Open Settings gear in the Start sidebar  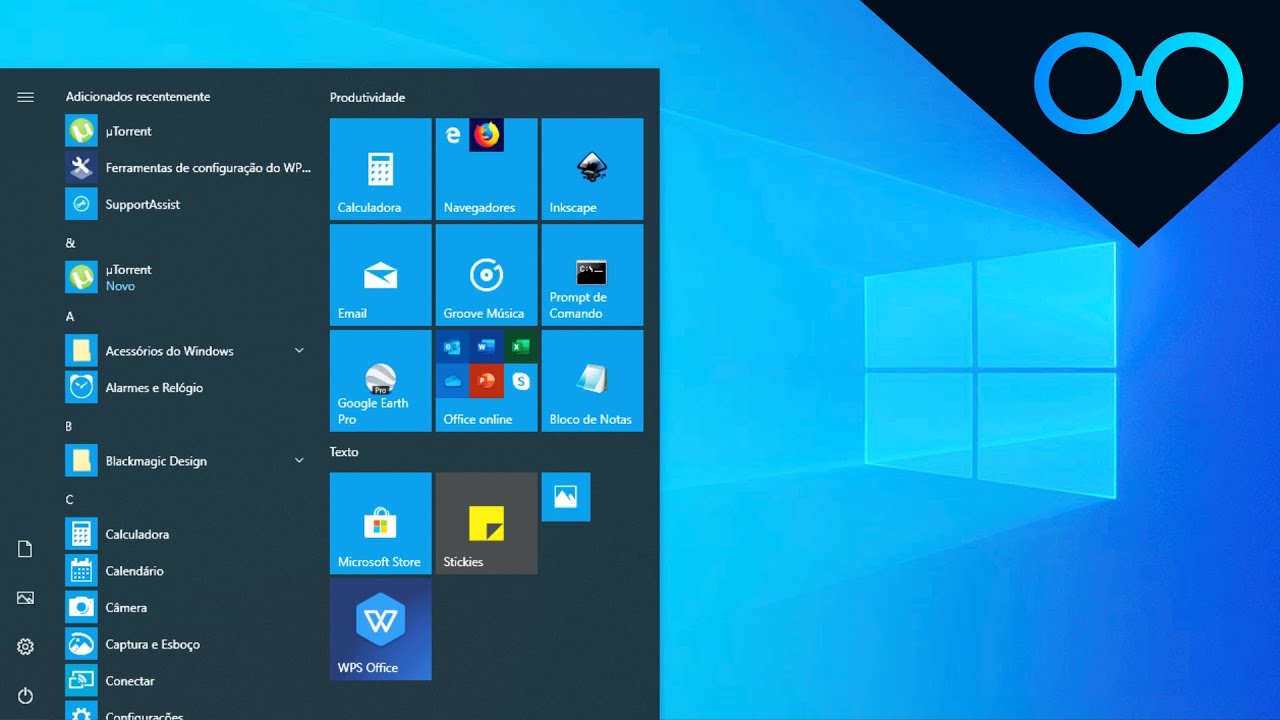point(25,647)
